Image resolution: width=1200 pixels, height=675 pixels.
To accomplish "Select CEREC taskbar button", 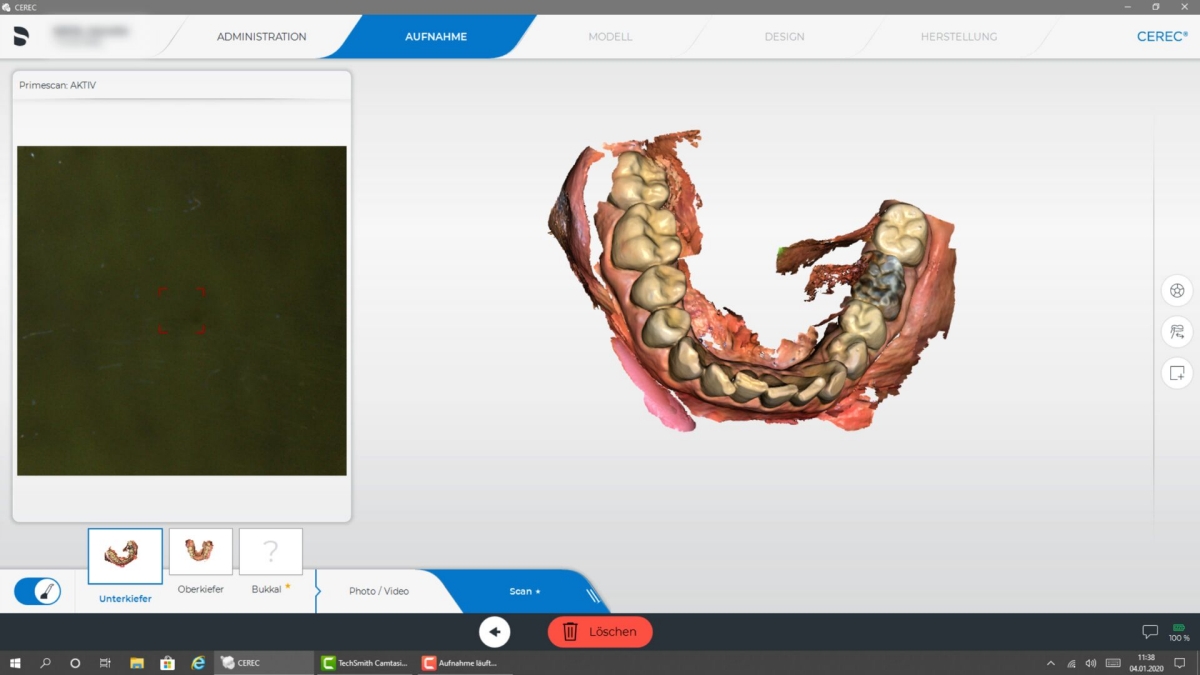I will pyautogui.click(x=265, y=663).
